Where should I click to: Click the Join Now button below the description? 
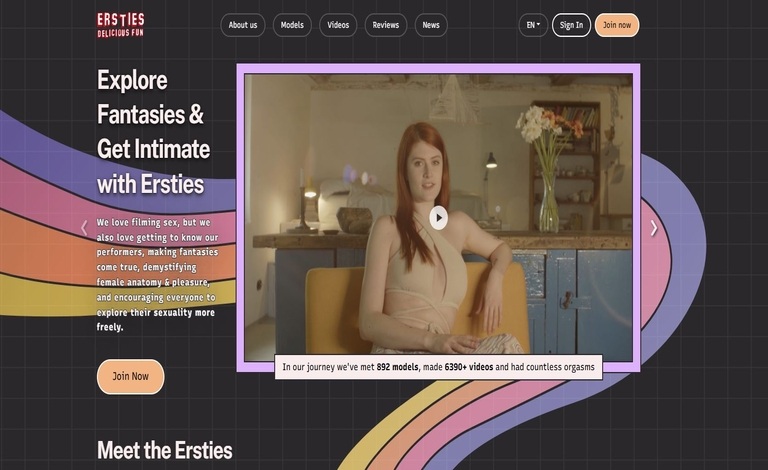point(130,376)
